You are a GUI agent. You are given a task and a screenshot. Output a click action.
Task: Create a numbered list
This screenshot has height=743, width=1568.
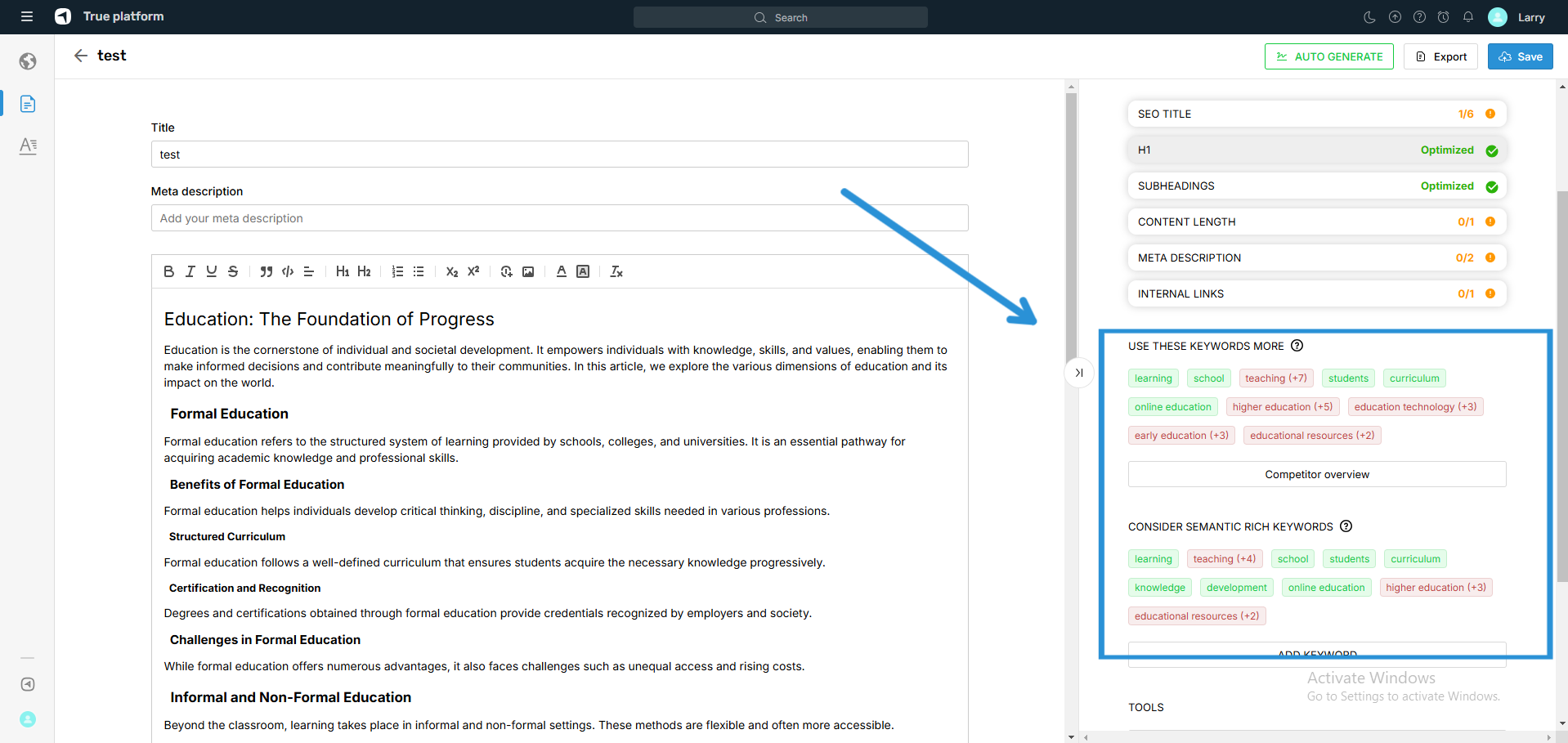tap(397, 271)
